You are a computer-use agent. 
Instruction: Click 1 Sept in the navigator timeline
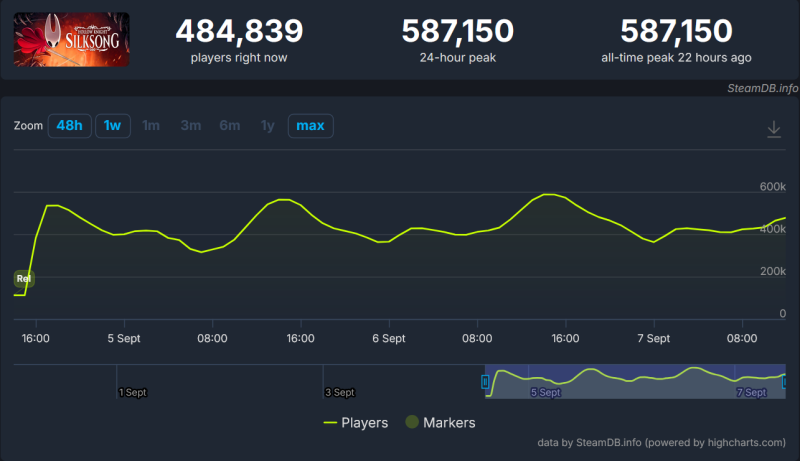coord(132,393)
